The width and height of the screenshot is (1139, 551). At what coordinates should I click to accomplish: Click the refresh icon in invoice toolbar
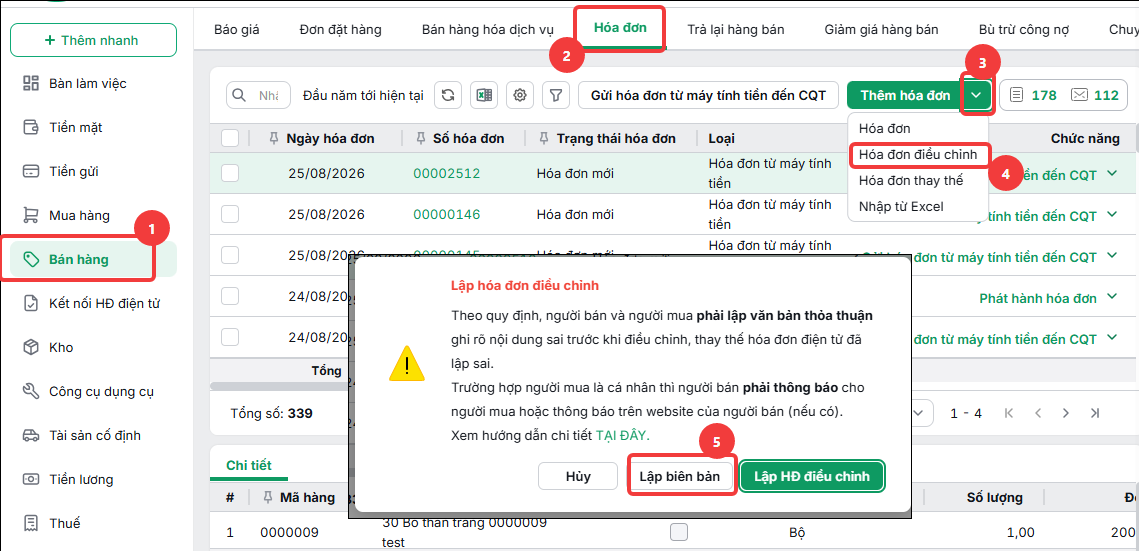[448, 95]
